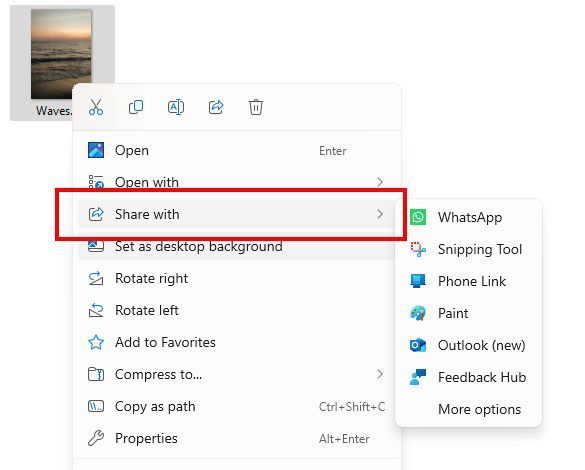The width and height of the screenshot is (585, 470).
Task: Click the Rename icon
Action: click(176, 107)
